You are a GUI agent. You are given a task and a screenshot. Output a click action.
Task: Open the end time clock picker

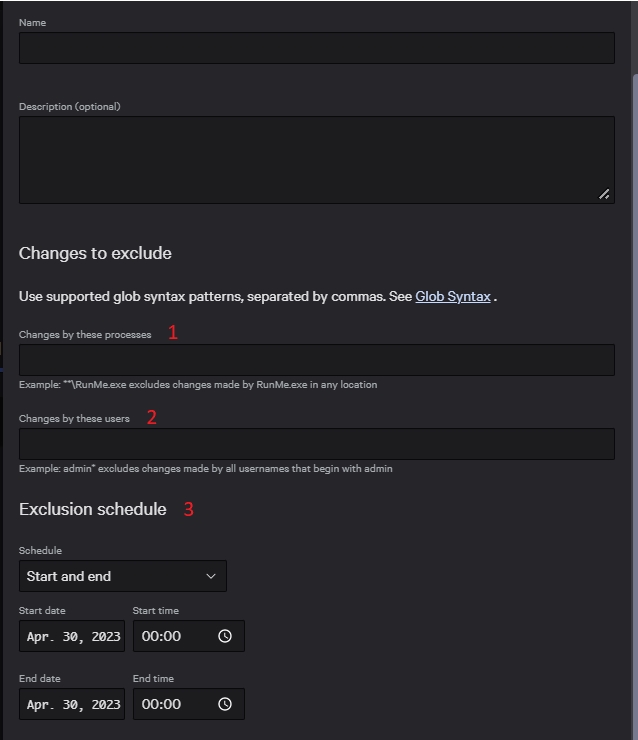225,704
